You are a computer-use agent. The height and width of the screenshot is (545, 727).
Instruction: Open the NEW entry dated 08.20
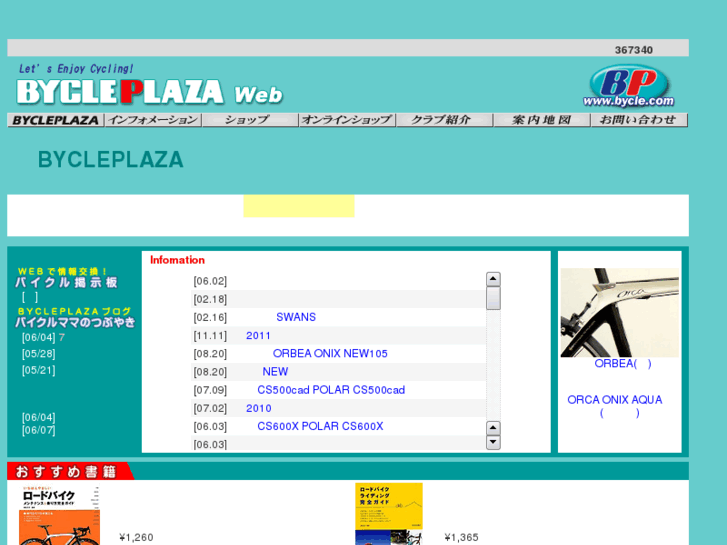point(275,372)
